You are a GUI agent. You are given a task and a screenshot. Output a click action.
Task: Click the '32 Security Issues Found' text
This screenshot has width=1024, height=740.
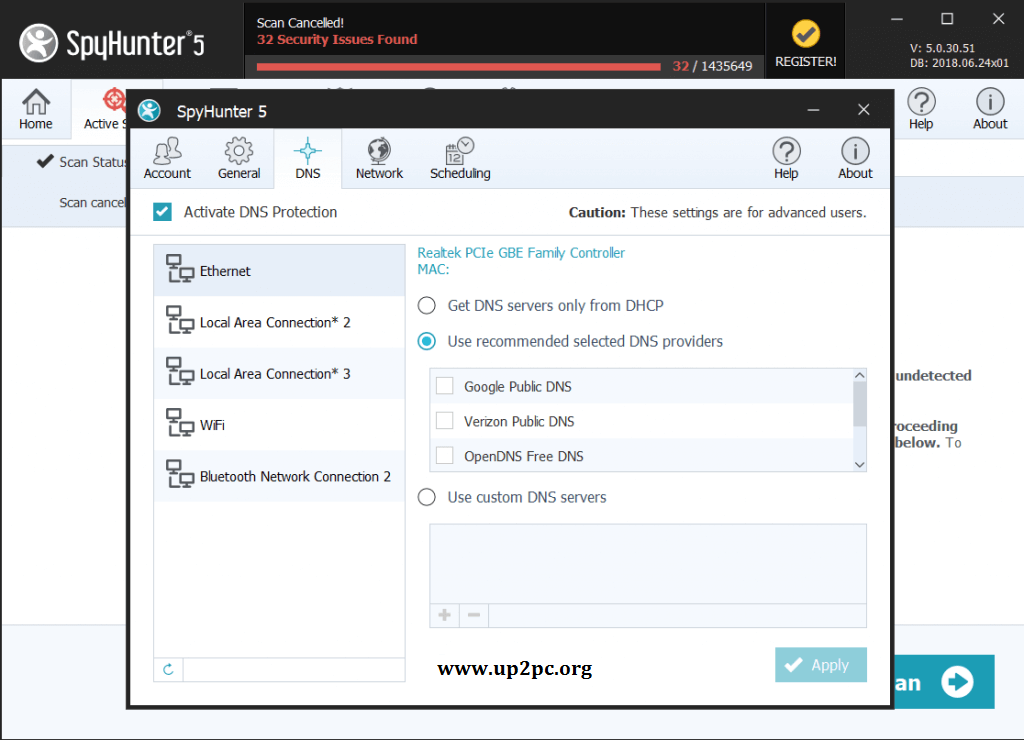click(337, 39)
